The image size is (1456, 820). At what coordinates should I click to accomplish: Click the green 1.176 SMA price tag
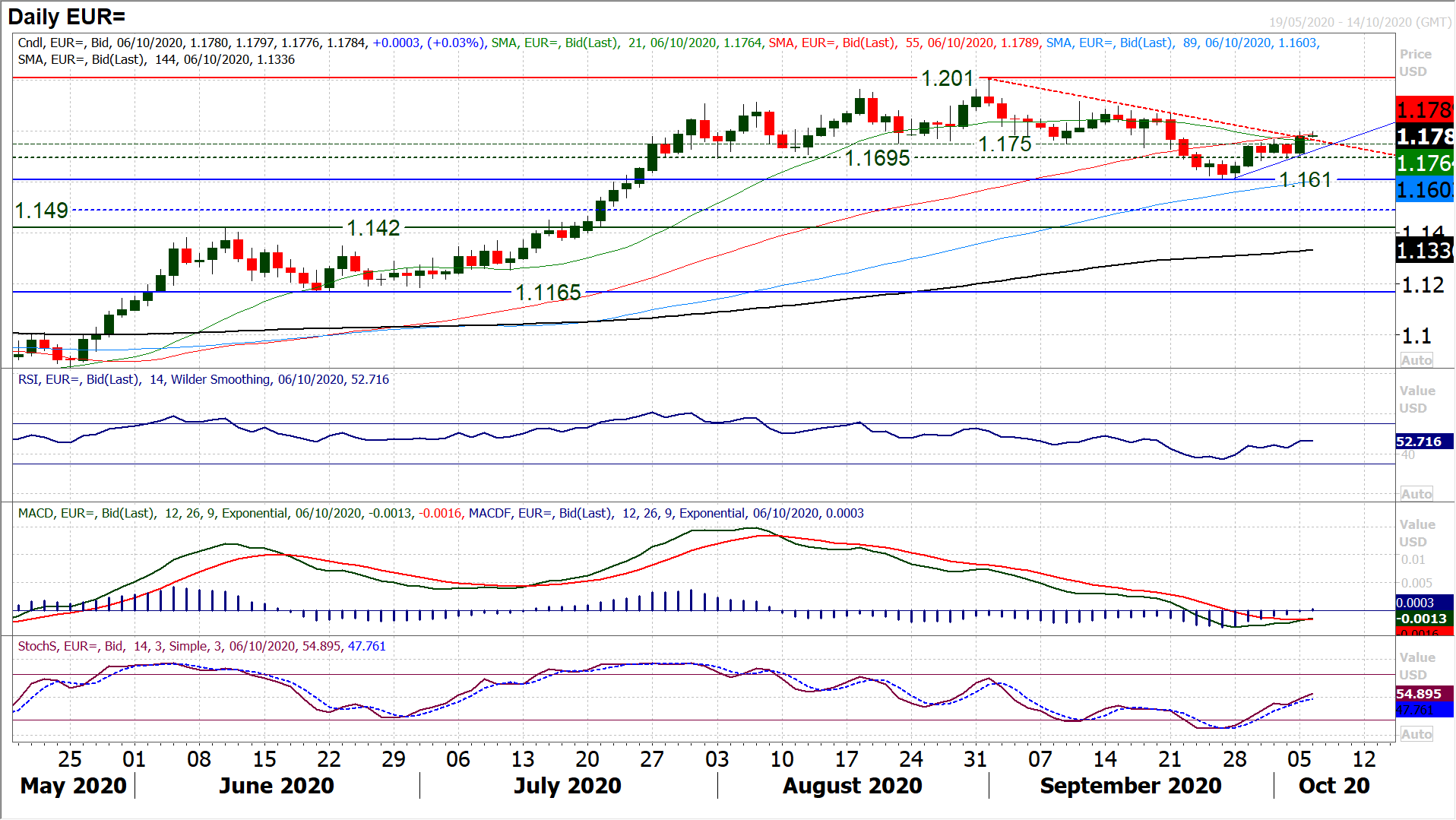[x=1424, y=163]
